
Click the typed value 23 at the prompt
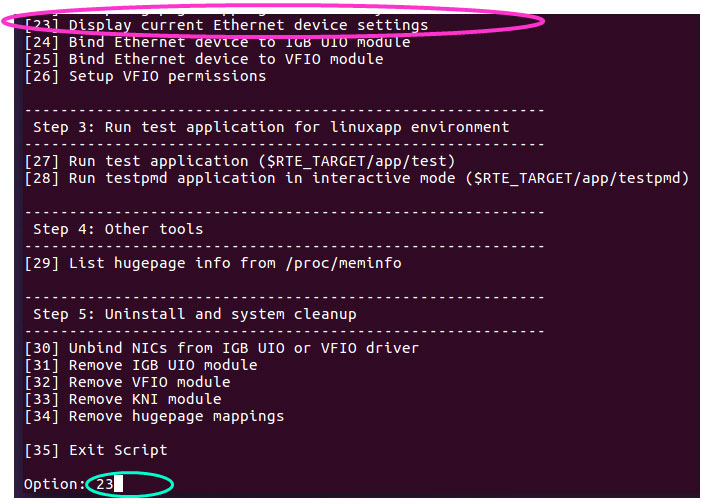(104, 484)
